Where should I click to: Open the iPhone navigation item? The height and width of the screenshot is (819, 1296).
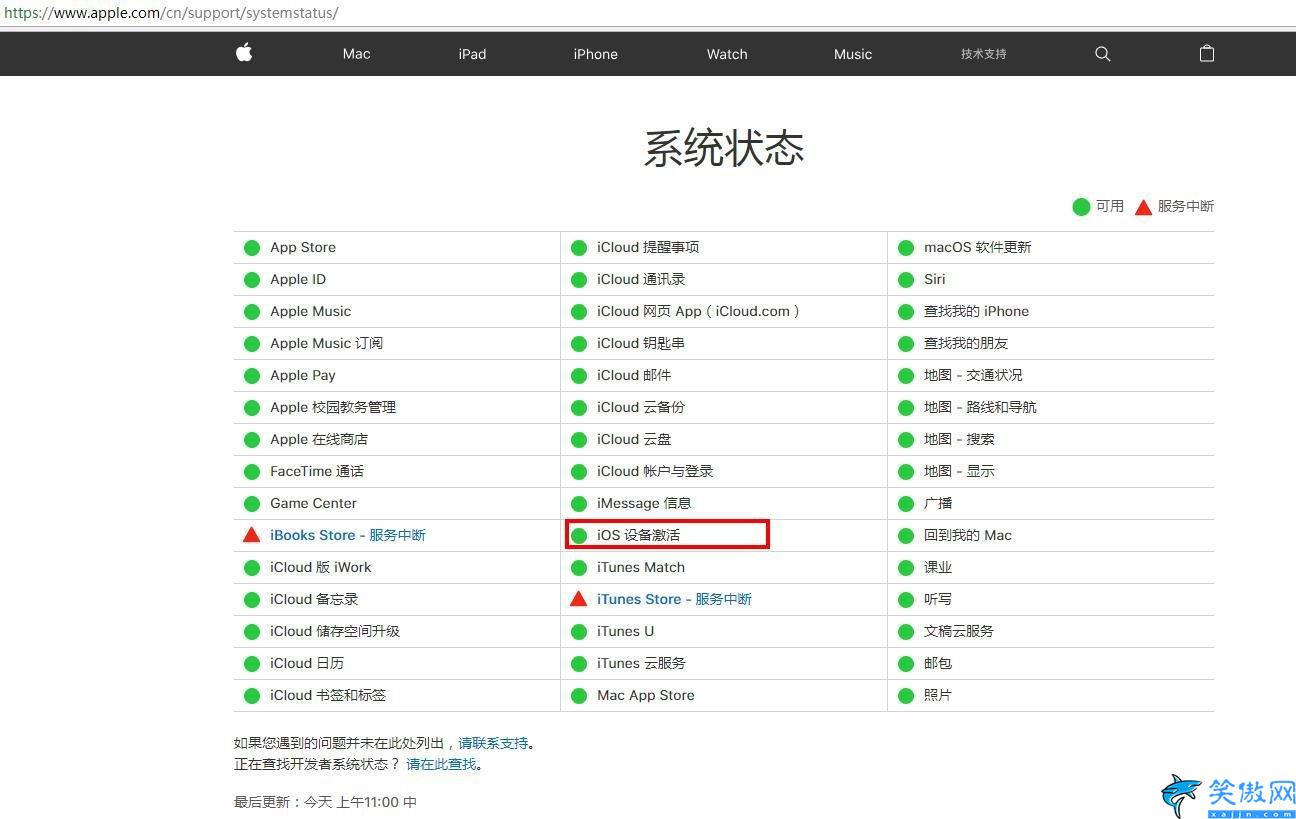[x=595, y=54]
